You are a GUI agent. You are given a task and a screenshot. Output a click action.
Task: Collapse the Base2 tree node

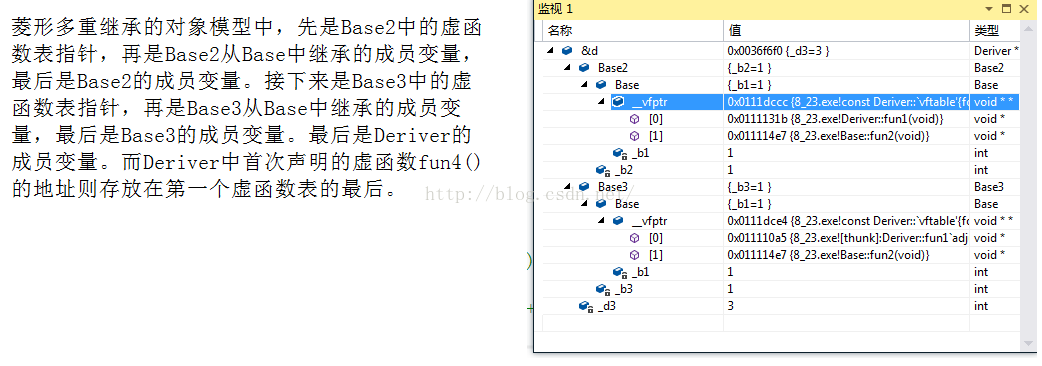pyautogui.click(x=568, y=68)
